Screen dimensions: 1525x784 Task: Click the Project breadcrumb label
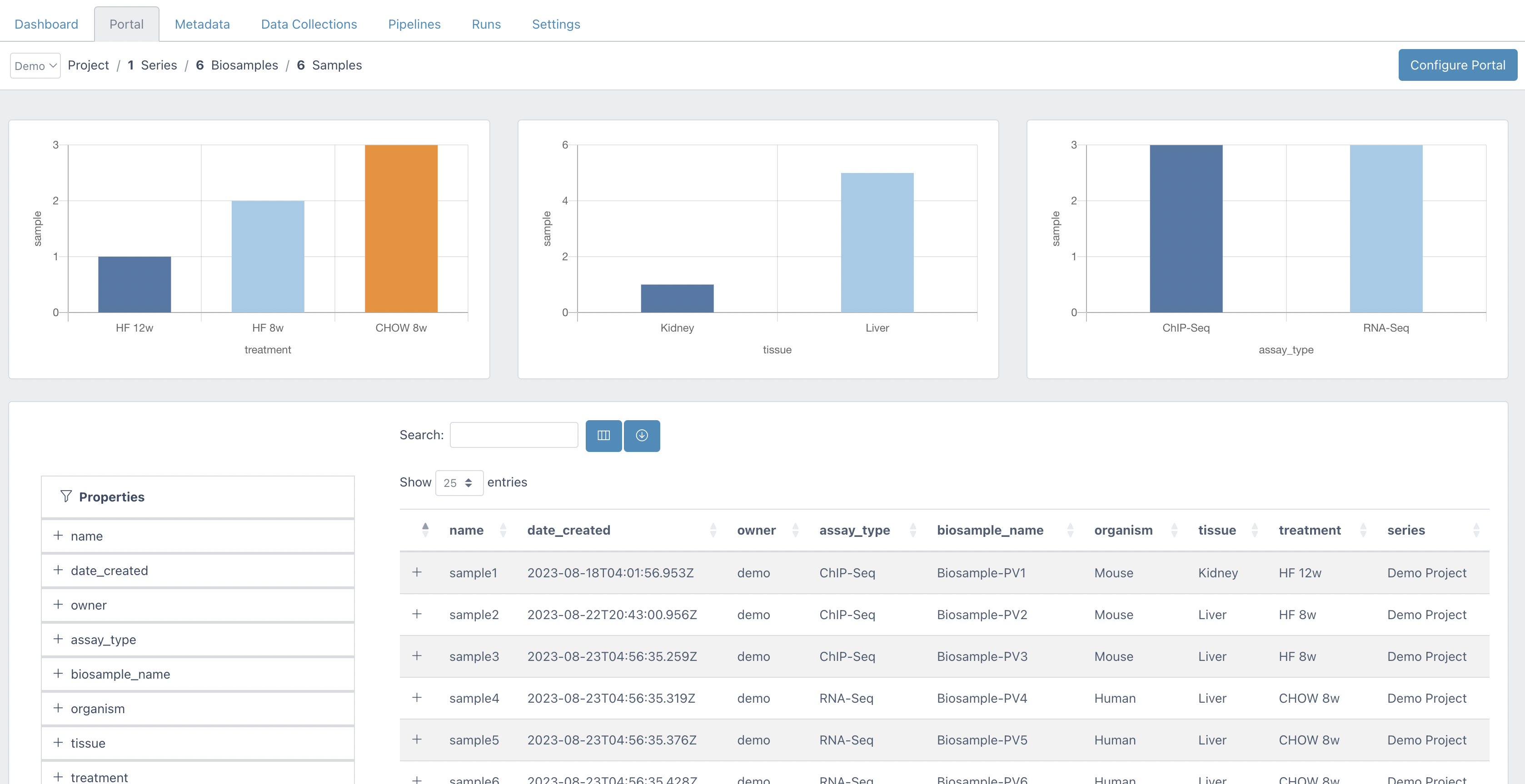[x=88, y=65]
